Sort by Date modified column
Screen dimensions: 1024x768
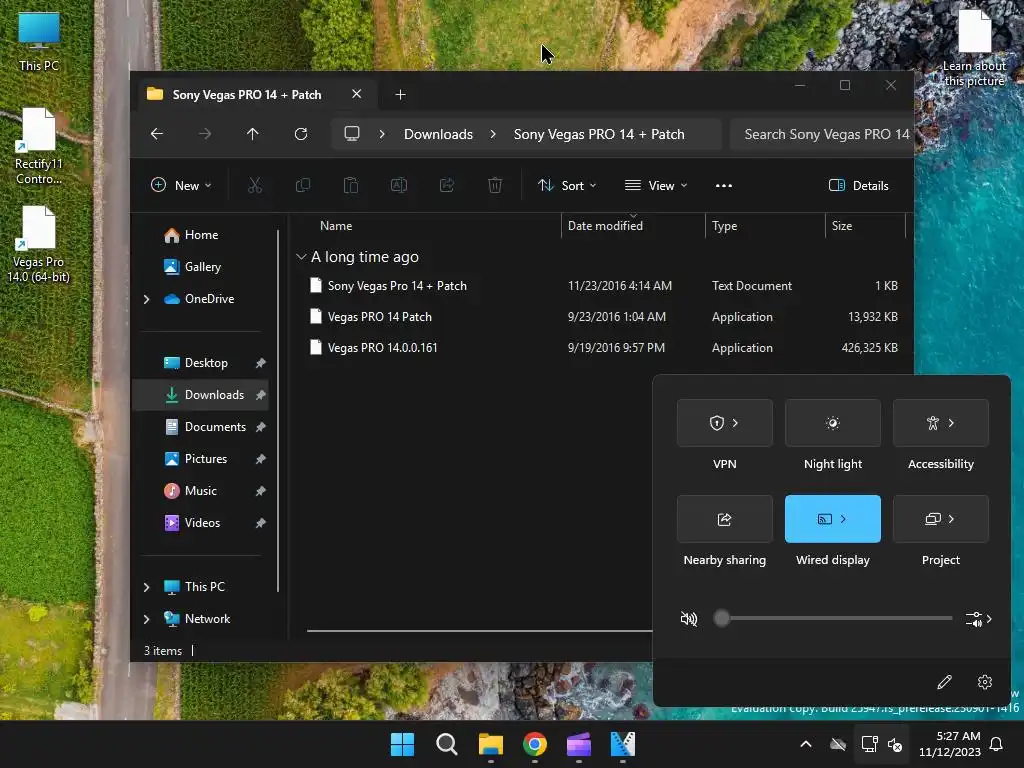coord(605,226)
